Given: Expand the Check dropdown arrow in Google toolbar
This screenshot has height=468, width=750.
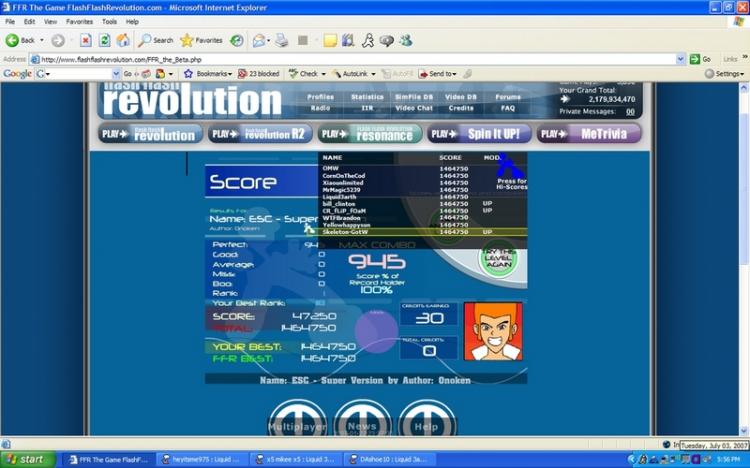Looking at the screenshot, I should [323, 74].
